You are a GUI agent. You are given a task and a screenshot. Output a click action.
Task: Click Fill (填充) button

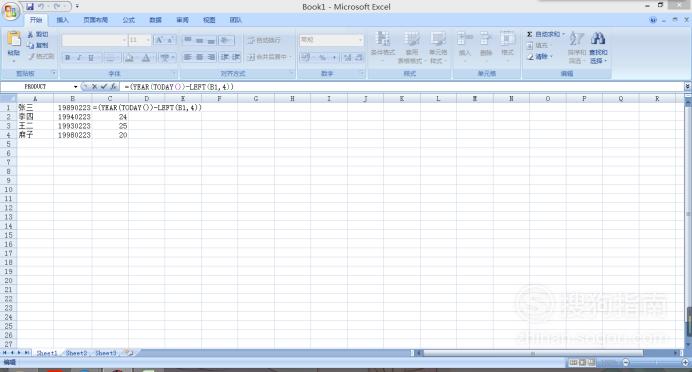coord(538,45)
